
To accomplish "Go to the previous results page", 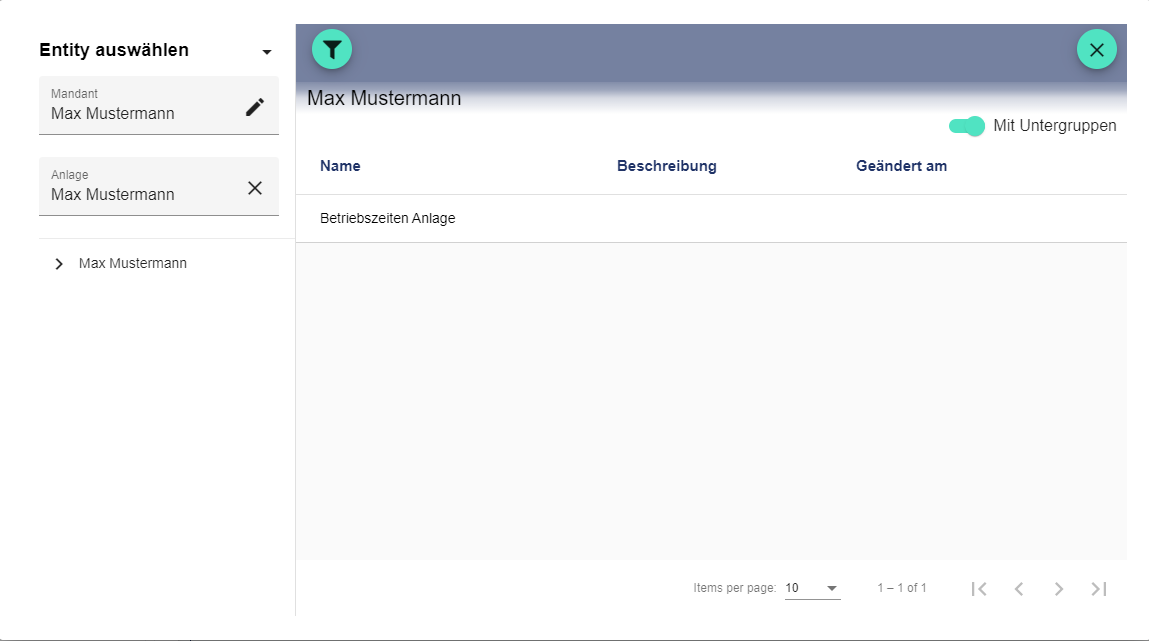I will 1019,588.
